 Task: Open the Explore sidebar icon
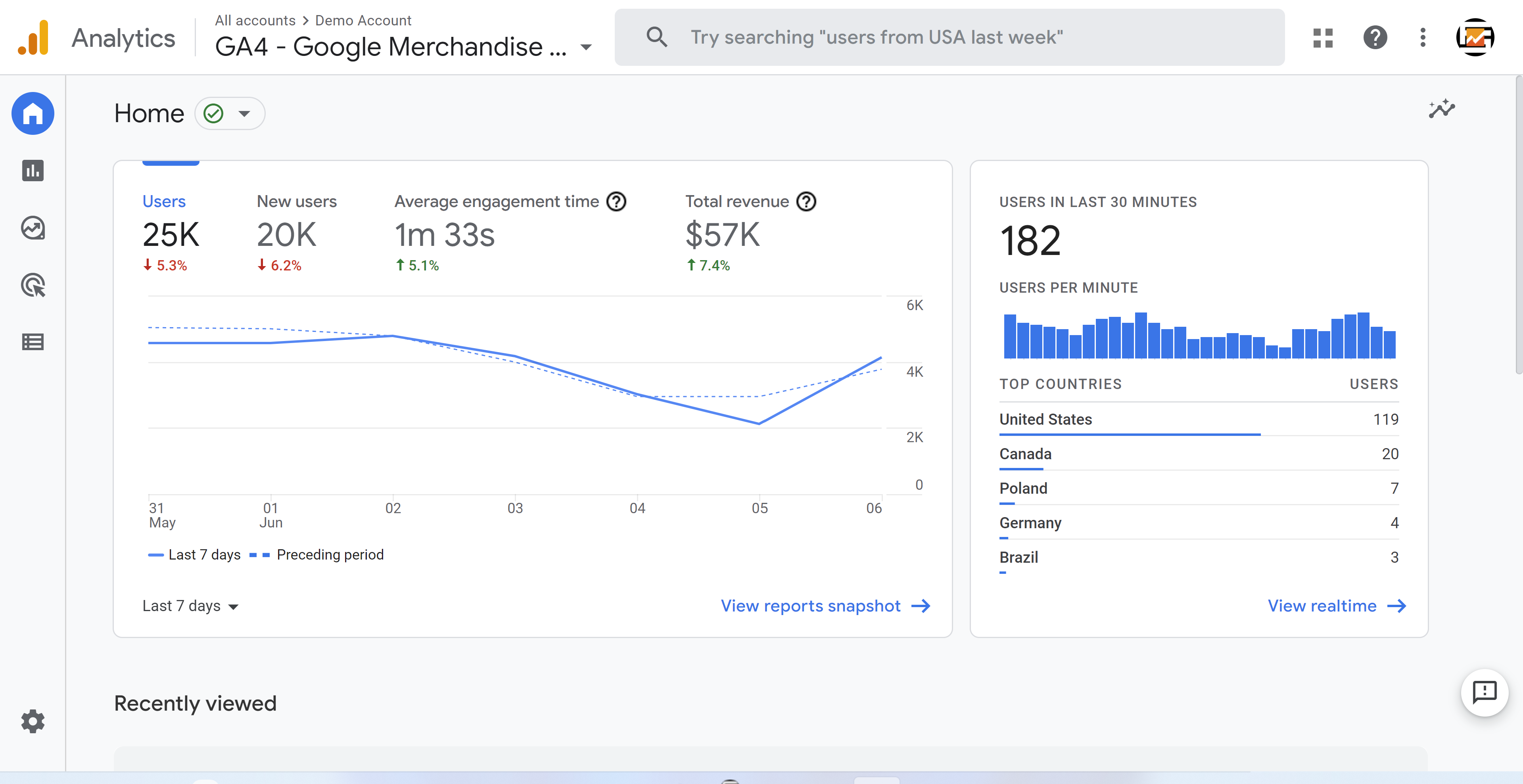tap(33, 228)
